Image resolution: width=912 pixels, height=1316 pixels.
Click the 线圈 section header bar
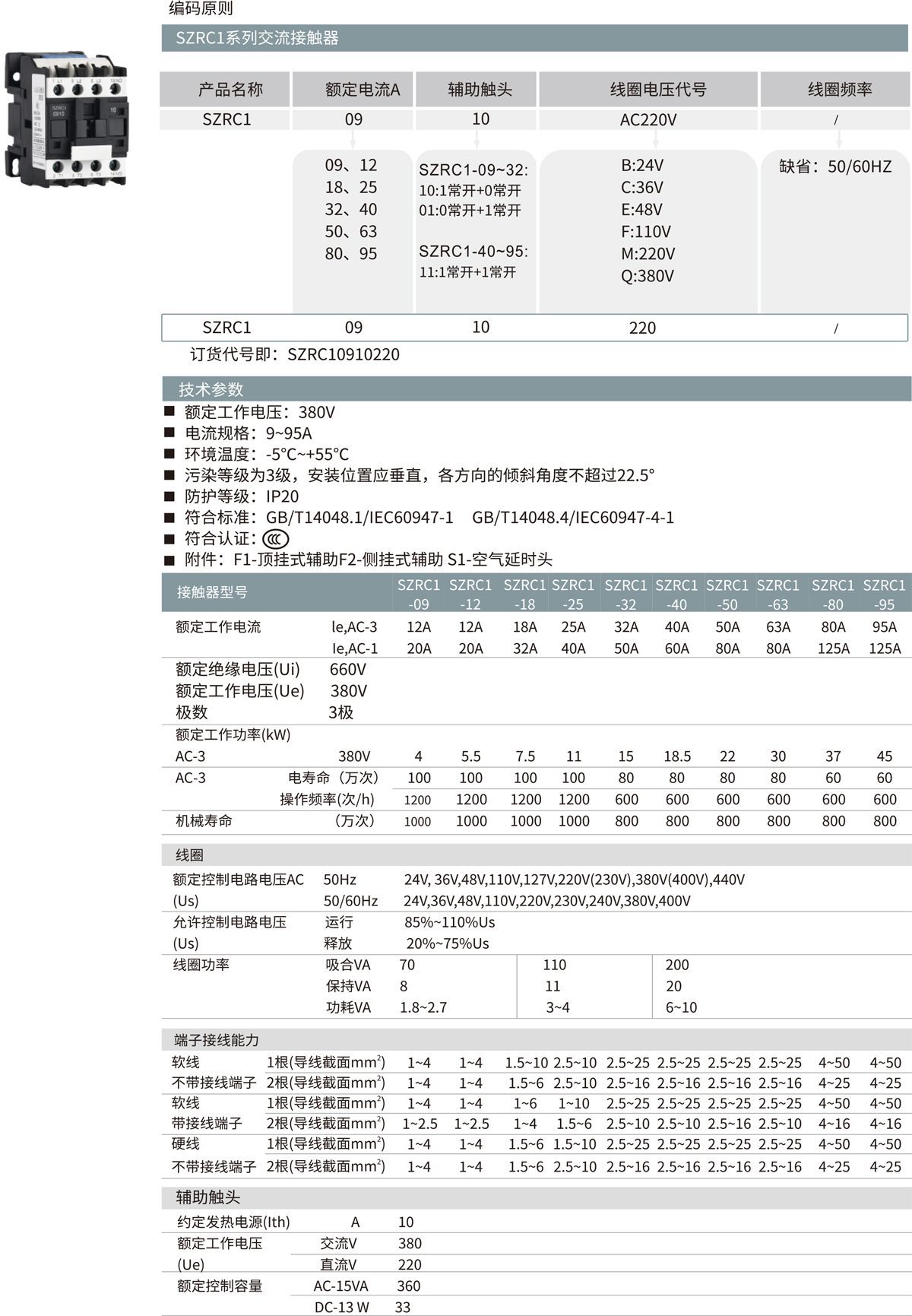pyautogui.click(x=190, y=855)
